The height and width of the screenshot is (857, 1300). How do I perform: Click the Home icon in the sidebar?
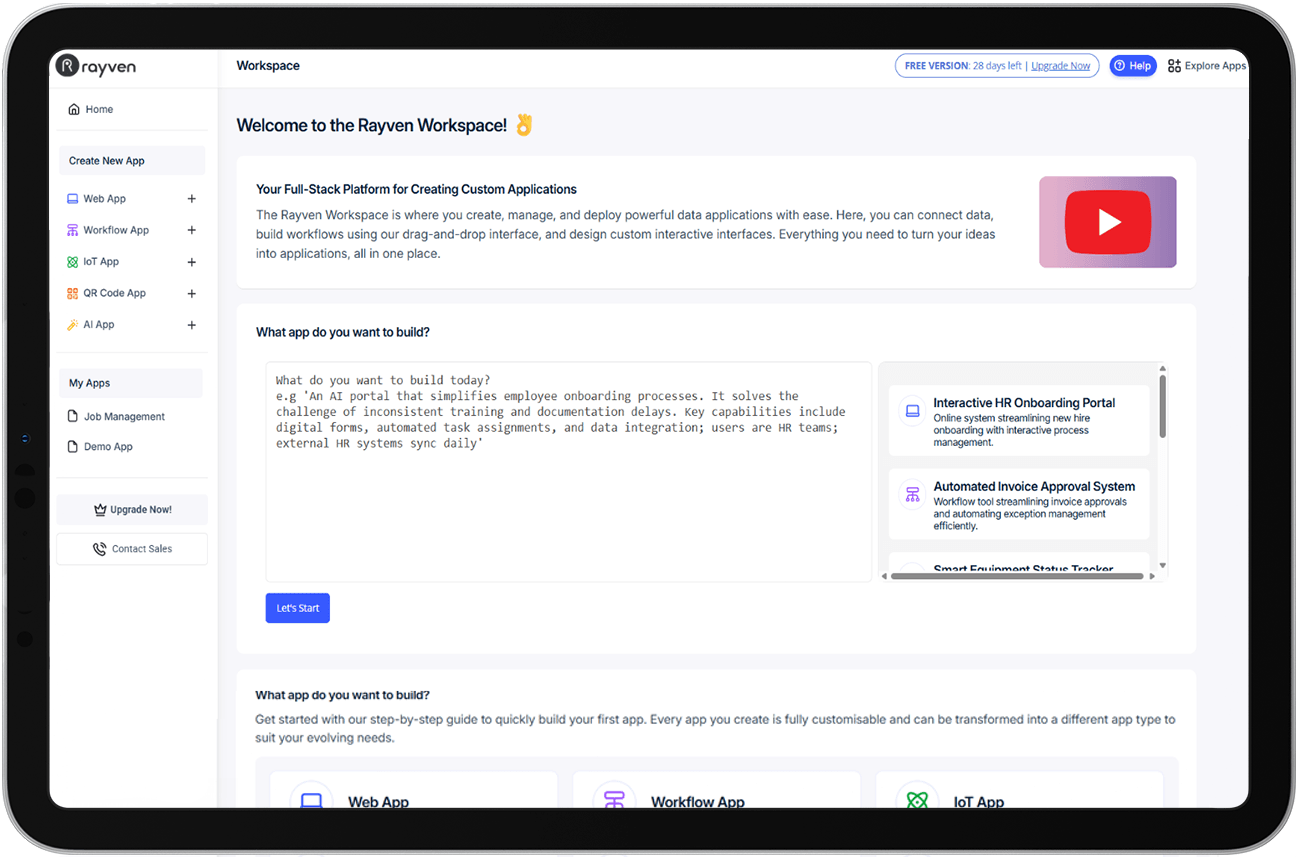click(74, 108)
